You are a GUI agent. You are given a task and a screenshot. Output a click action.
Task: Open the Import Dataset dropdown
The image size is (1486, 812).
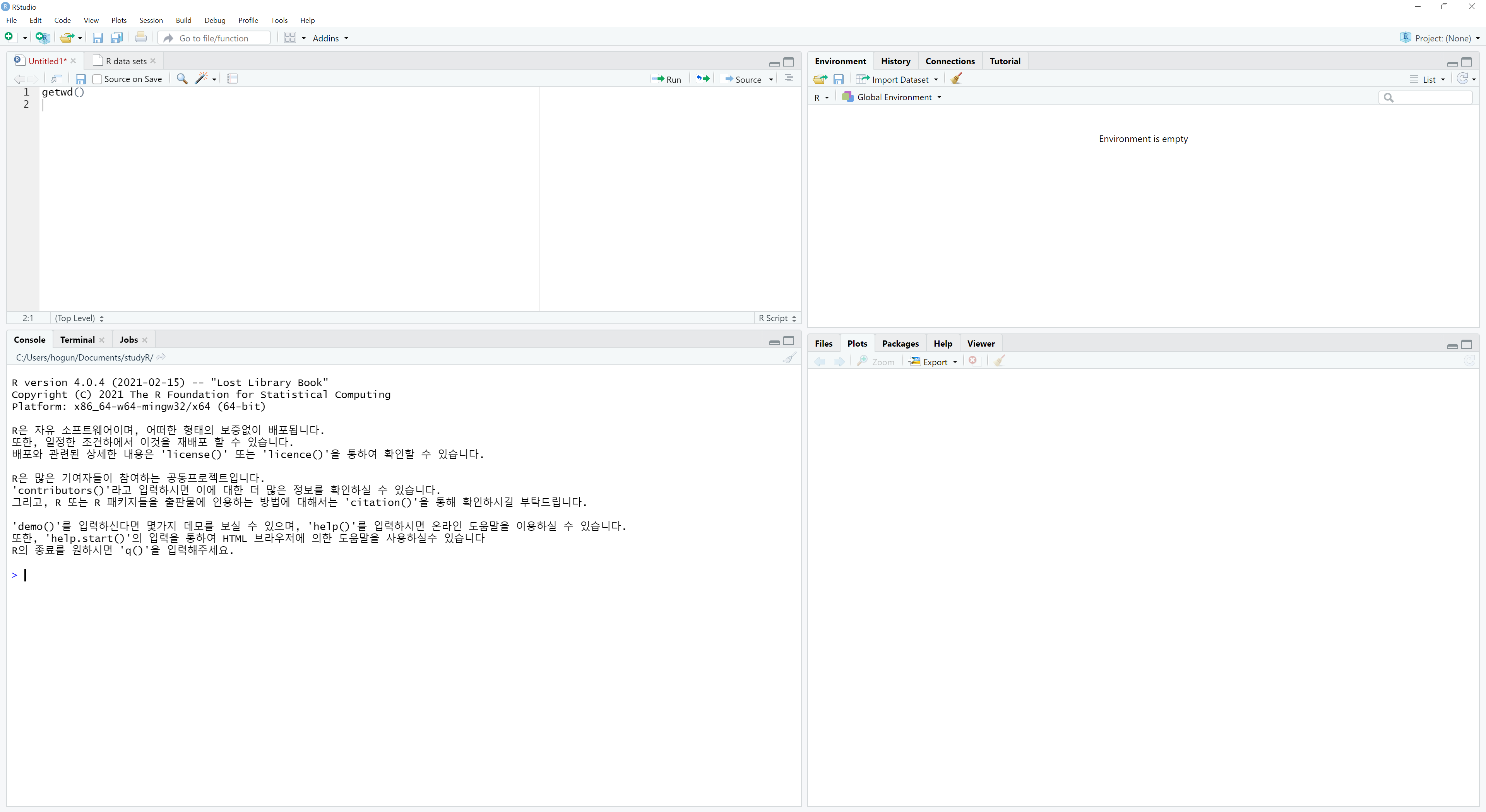(x=897, y=79)
